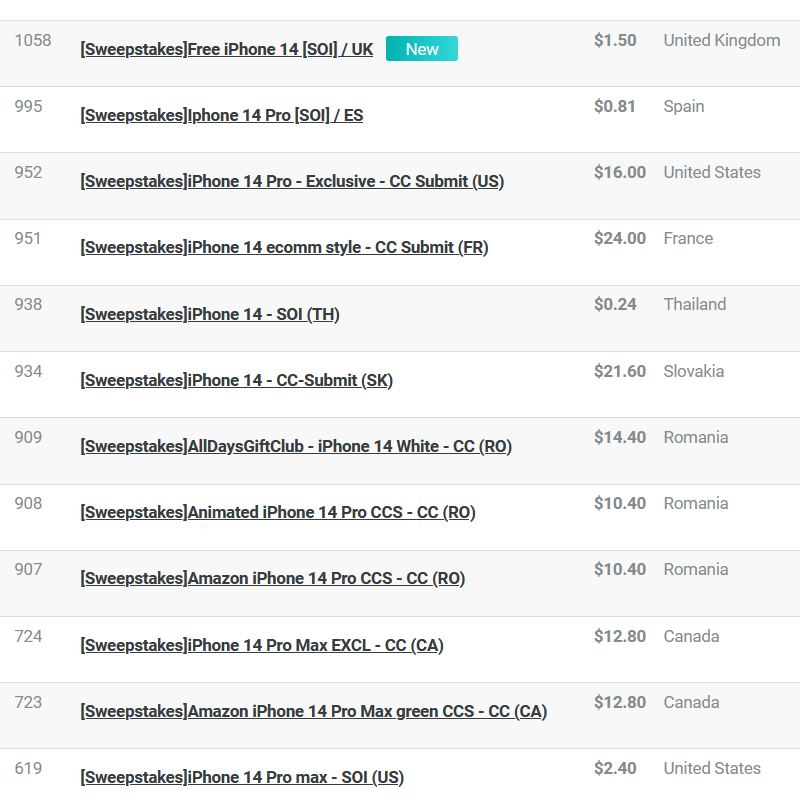Select offer ID 1058
The width and height of the screenshot is (800, 809).
point(33,40)
